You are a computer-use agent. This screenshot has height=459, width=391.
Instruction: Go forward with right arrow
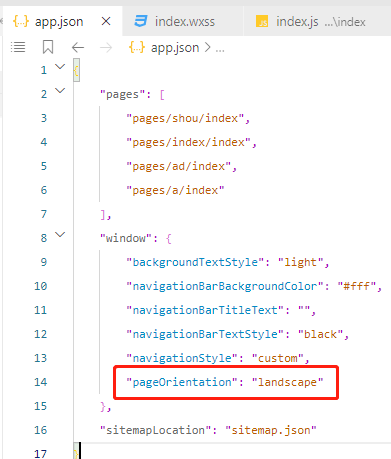point(106,47)
